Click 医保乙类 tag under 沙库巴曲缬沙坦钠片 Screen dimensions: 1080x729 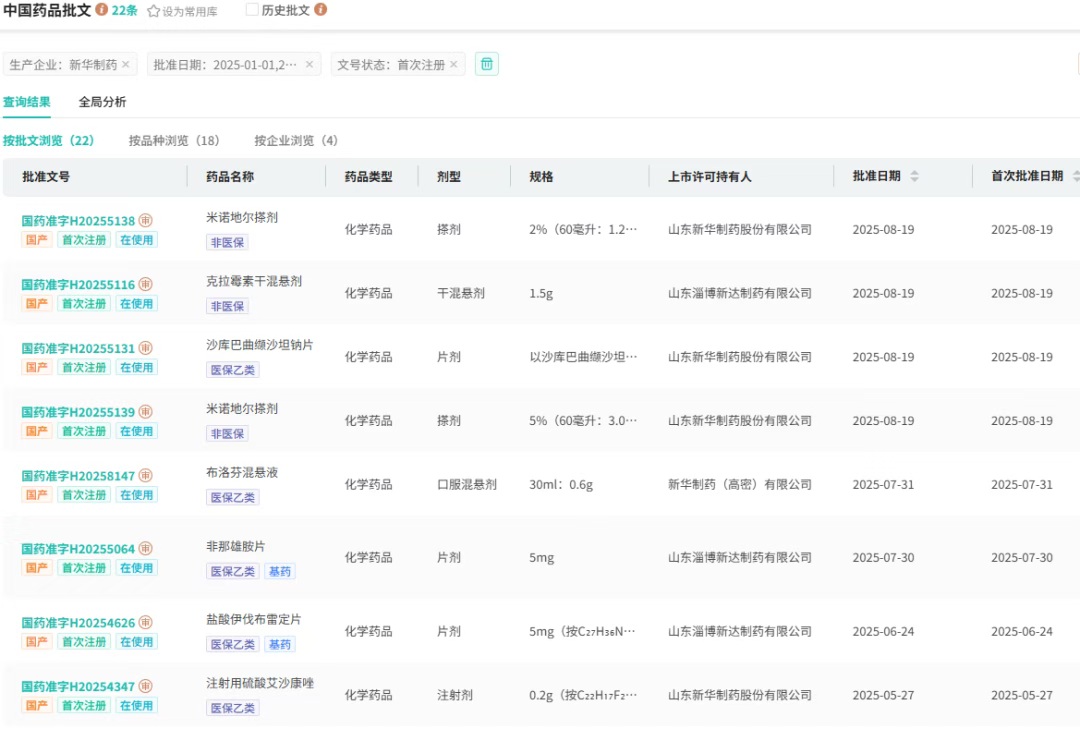pyautogui.click(x=232, y=370)
